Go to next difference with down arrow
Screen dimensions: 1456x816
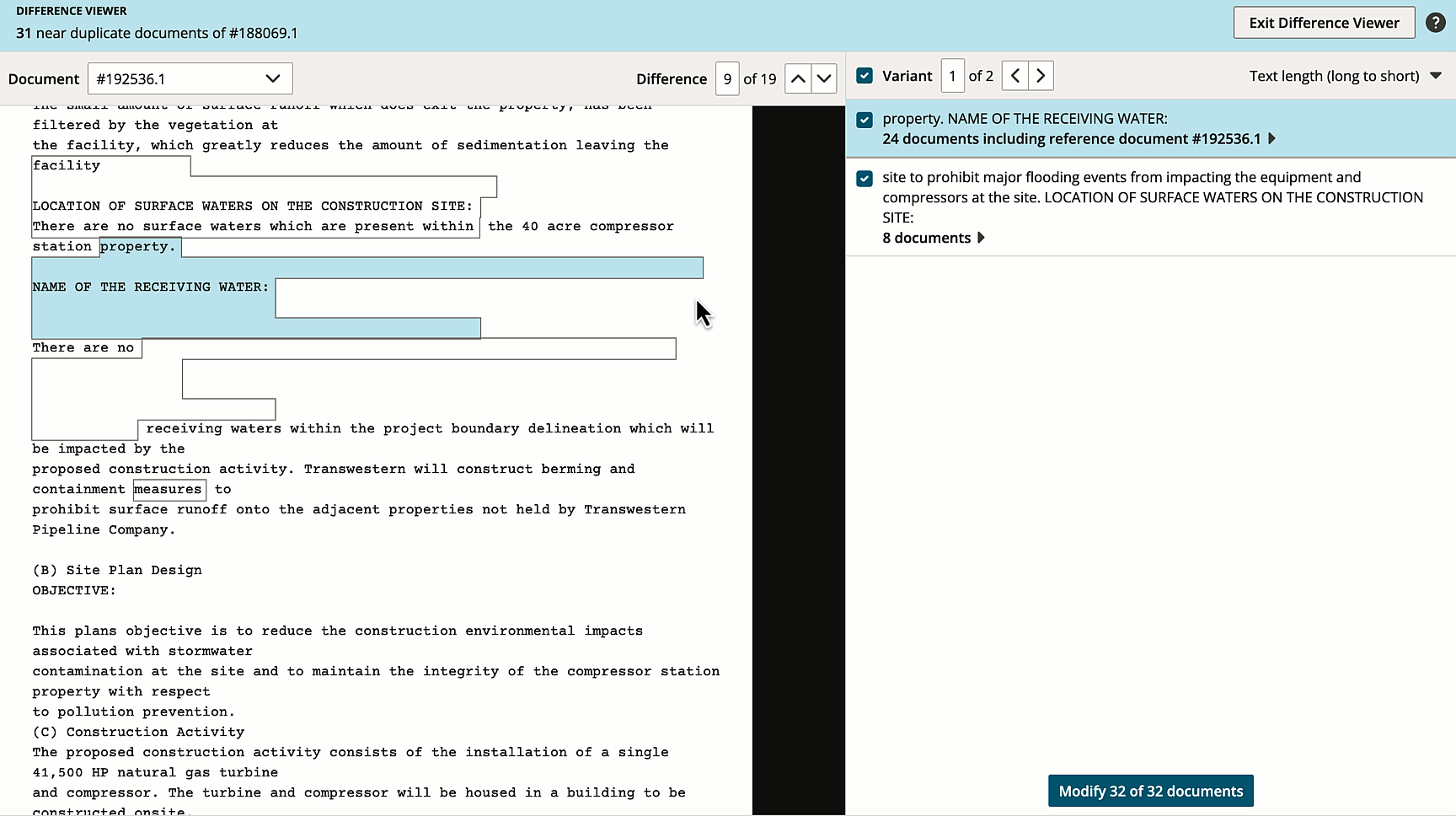pos(824,78)
